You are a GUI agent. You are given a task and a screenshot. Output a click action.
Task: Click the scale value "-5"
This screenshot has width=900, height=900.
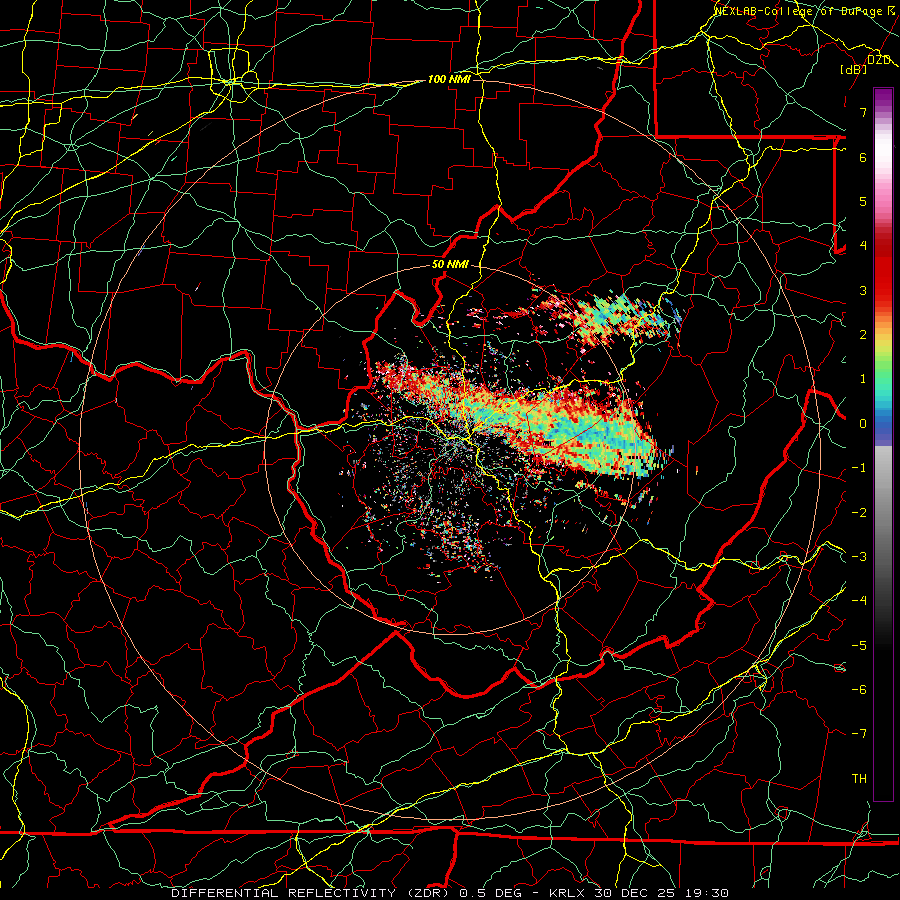pos(859,646)
